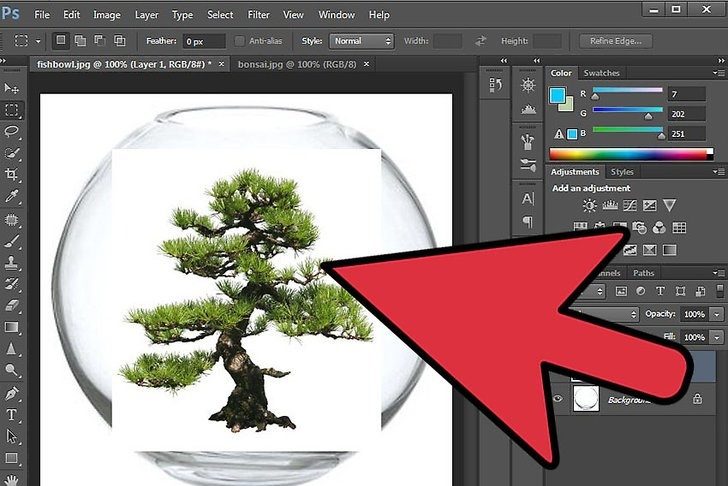Open the Fill dropdown arrow

[x=717, y=338]
